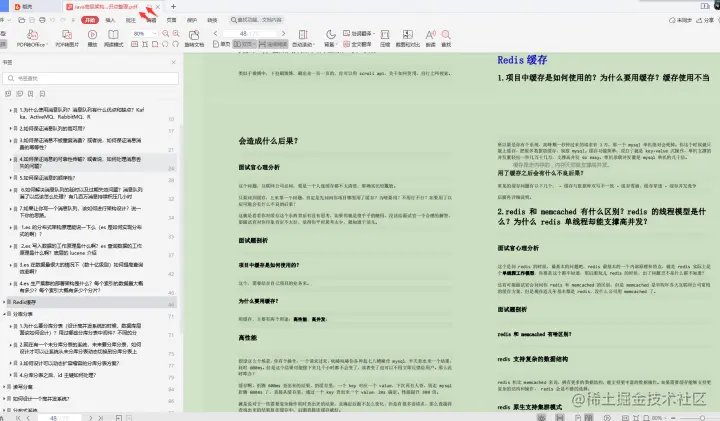The height and width of the screenshot is (421, 720).
Task: Click the 查找 find magnifier icon
Action: tap(446, 35)
